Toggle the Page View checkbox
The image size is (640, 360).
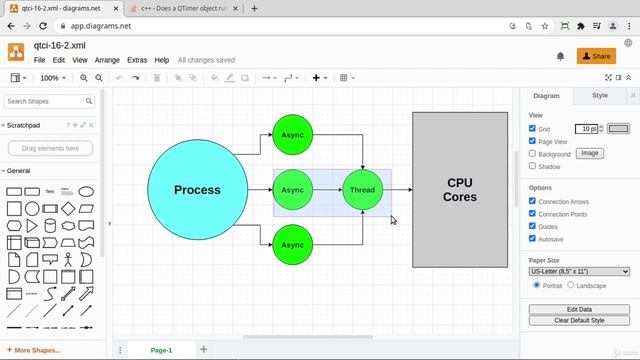tap(532, 141)
